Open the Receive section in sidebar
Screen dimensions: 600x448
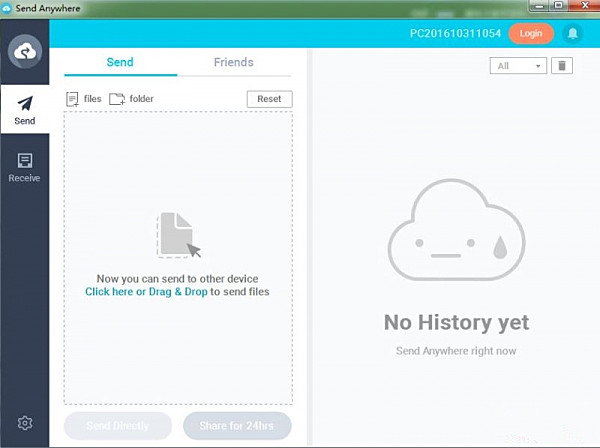(x=24, y=168)
